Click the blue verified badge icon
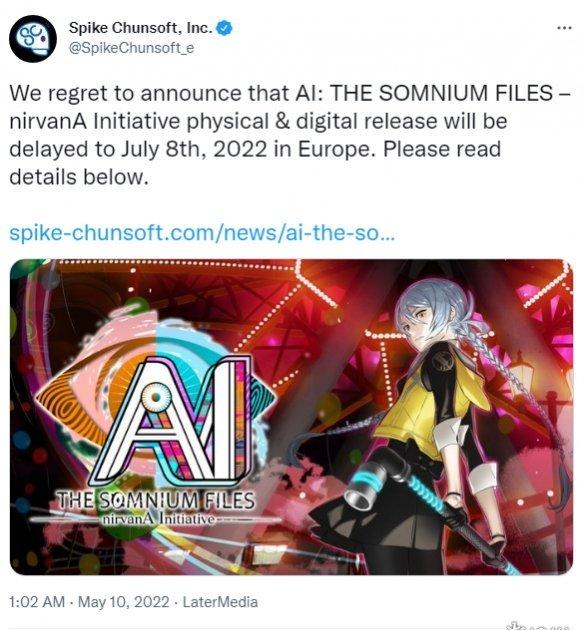 (224, 28)
